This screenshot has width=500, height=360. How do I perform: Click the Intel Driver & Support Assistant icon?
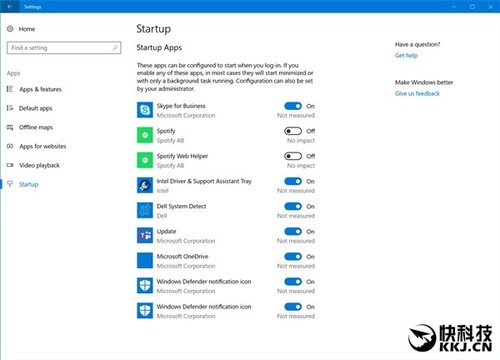coord(145,185)
